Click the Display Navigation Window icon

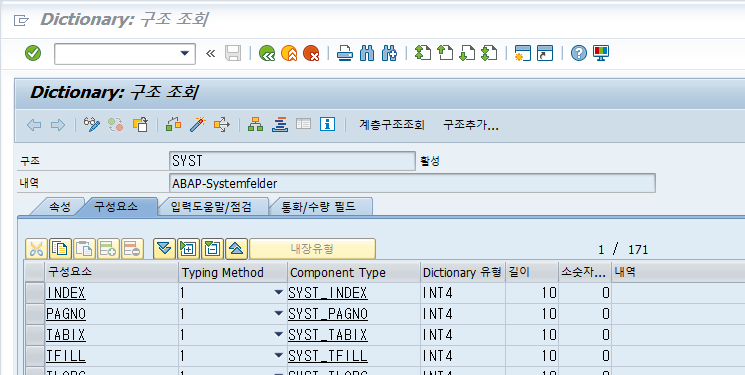tap(280, 125)
